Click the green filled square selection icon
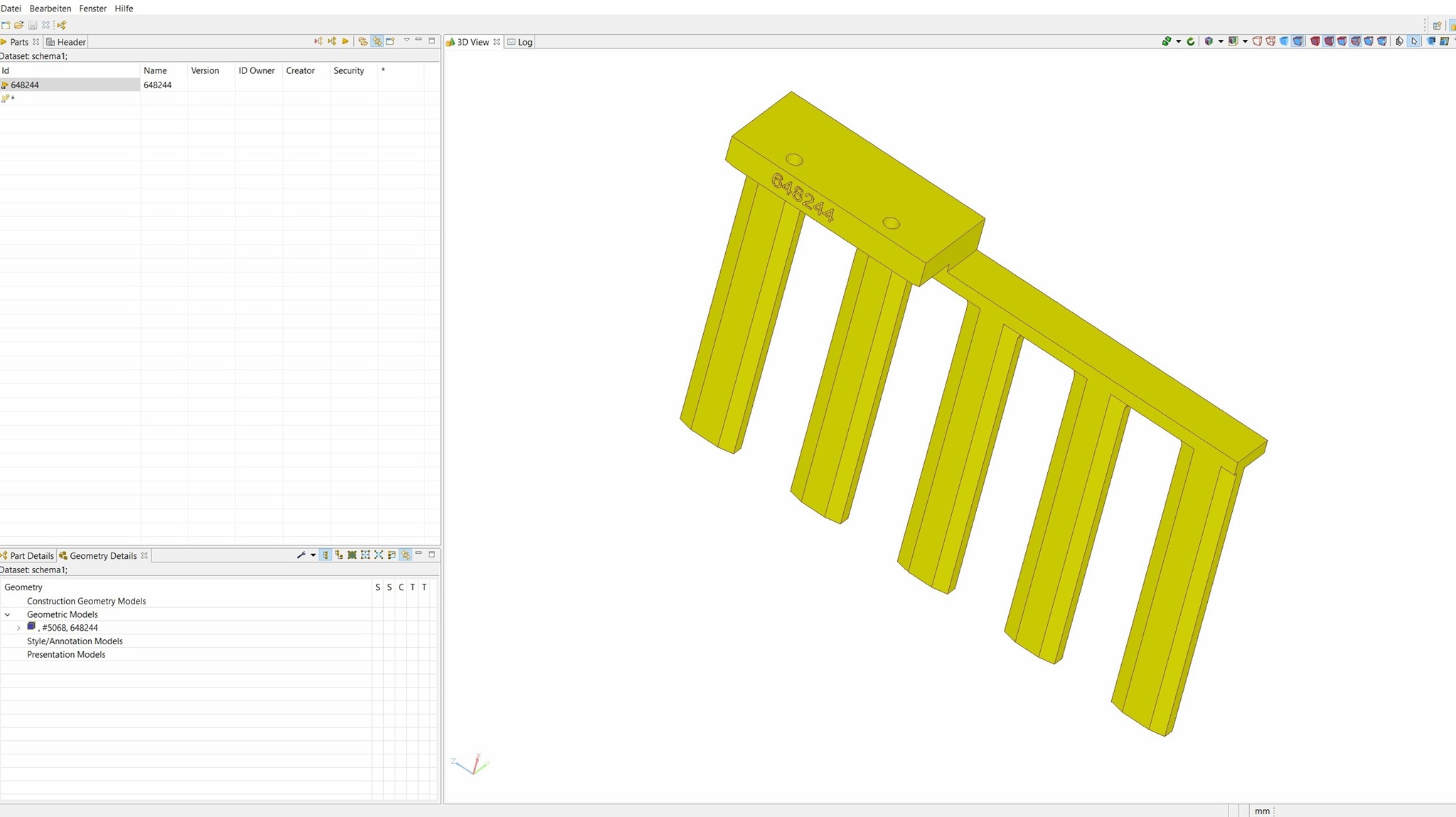1456x817 pixels. [x=352, y=555]
